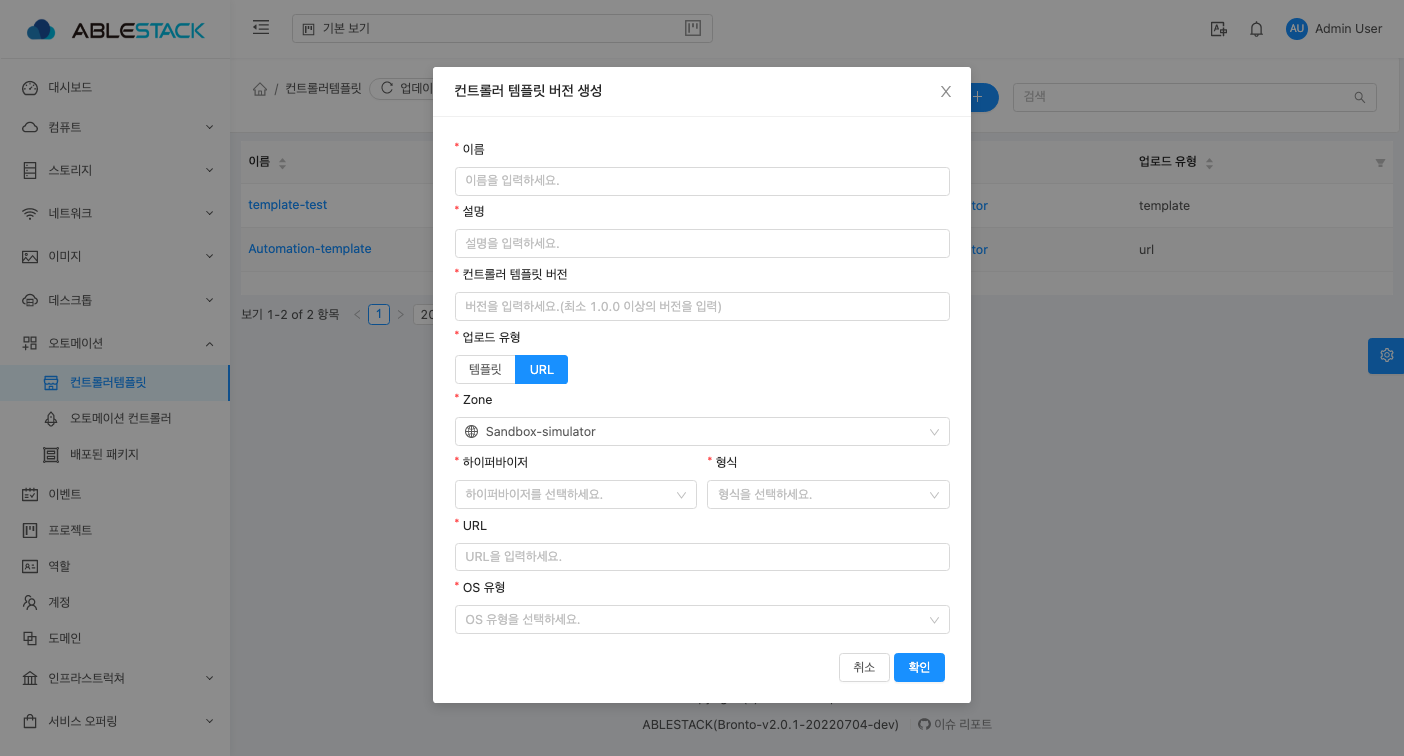Image resolution: width=1404 pixels, height=756 pixels.
Task: Go to previous page arrow
Action: tap(357, 314)
